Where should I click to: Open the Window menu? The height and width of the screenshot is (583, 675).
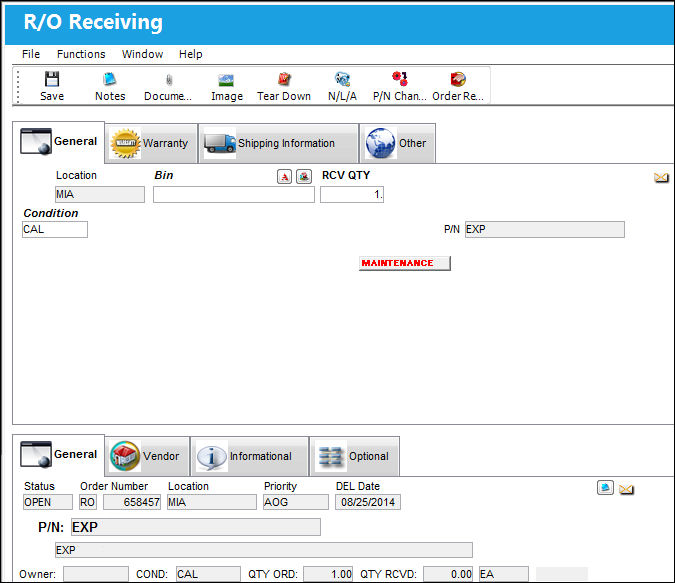coord(142,54)
